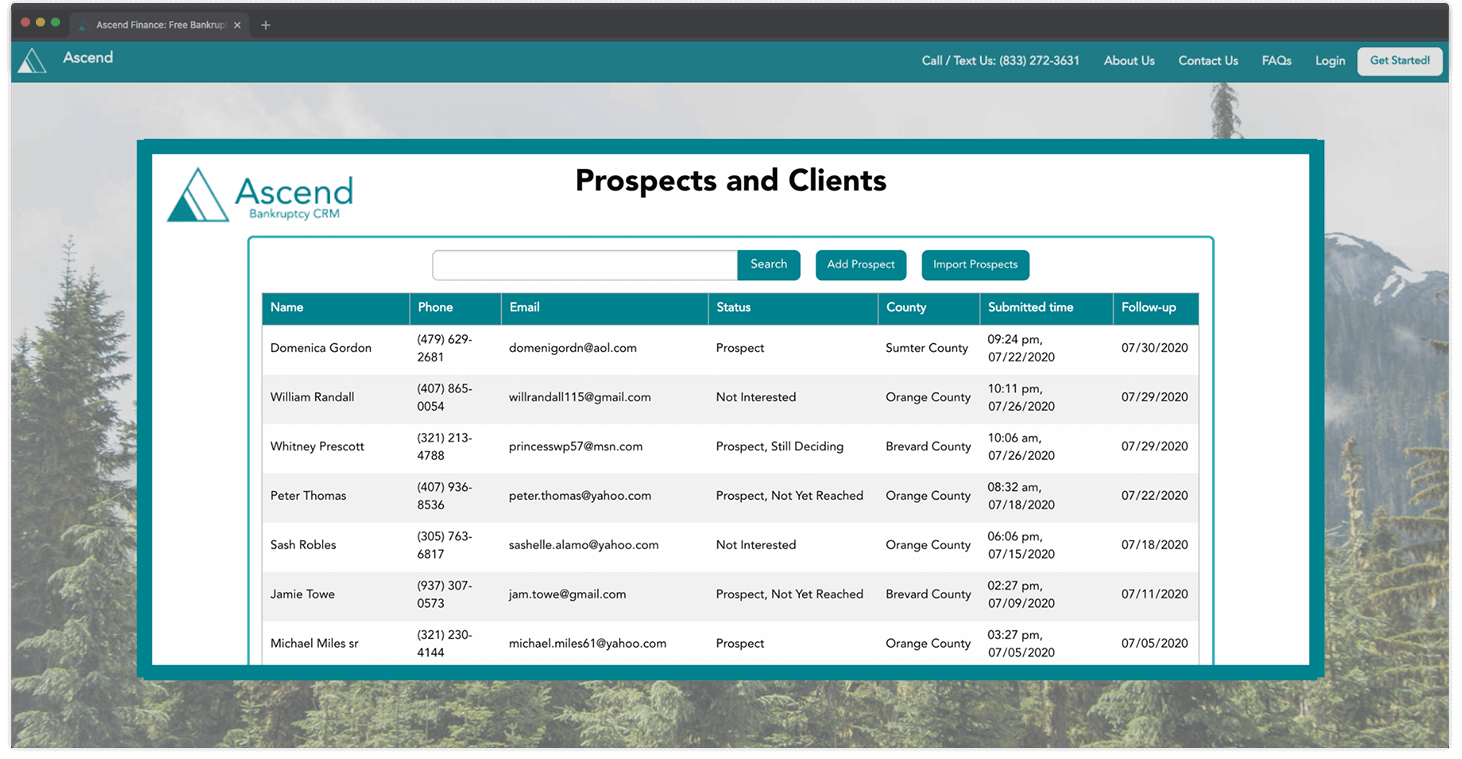This screenshot has width=1462, height=759.
Task: Visit the FAQs section
Action: [1276, 60]
